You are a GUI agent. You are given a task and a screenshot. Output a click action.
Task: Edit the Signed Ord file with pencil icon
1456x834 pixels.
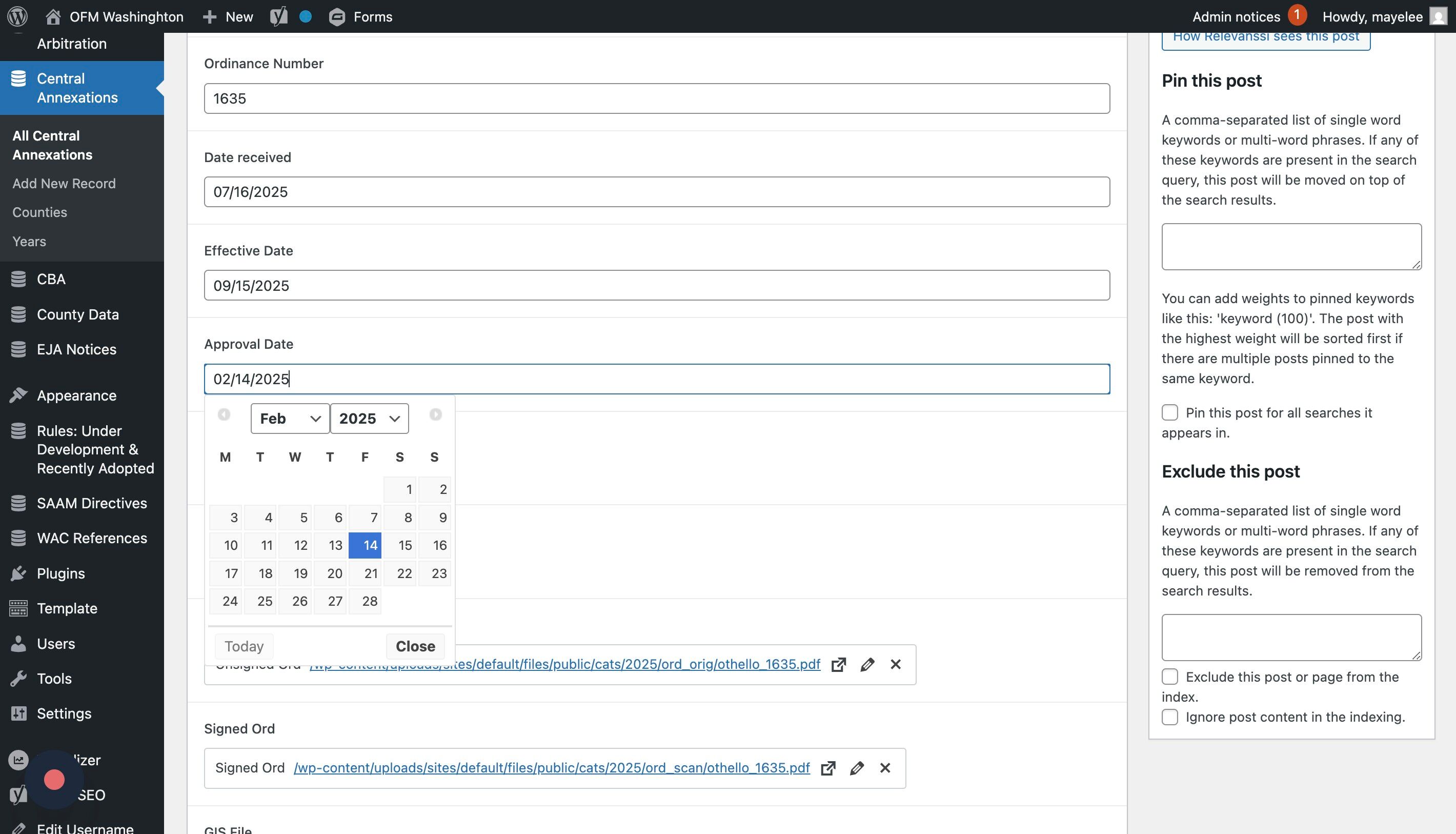857,768
